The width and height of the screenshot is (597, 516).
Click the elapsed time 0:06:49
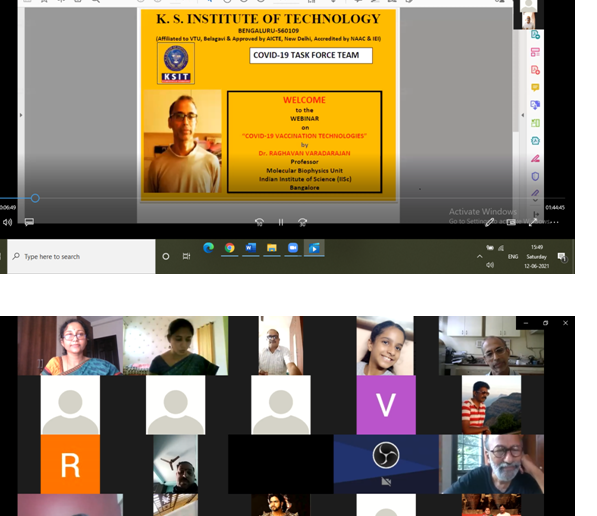8,208
